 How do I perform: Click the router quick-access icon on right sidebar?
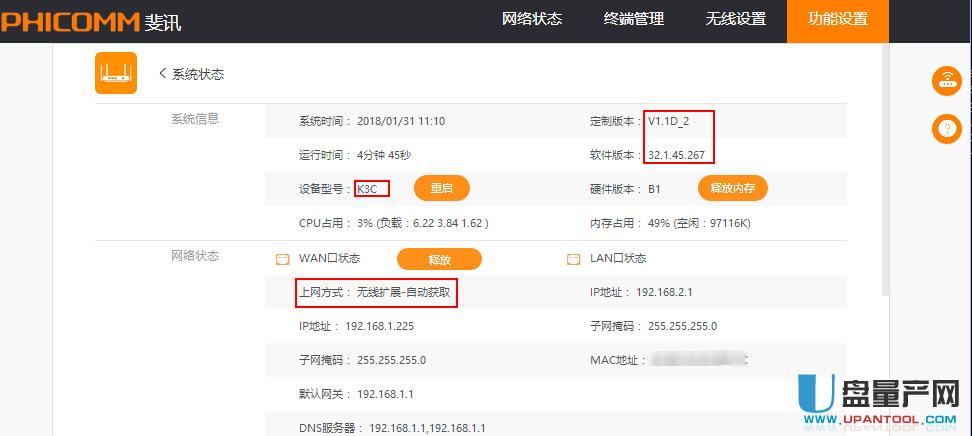pyautogui.click(x=947, y=81)
